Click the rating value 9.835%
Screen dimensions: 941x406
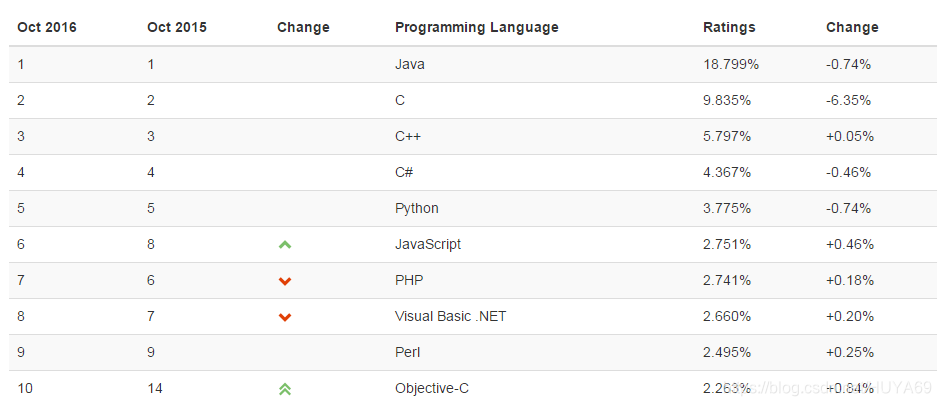pos(727,100)
